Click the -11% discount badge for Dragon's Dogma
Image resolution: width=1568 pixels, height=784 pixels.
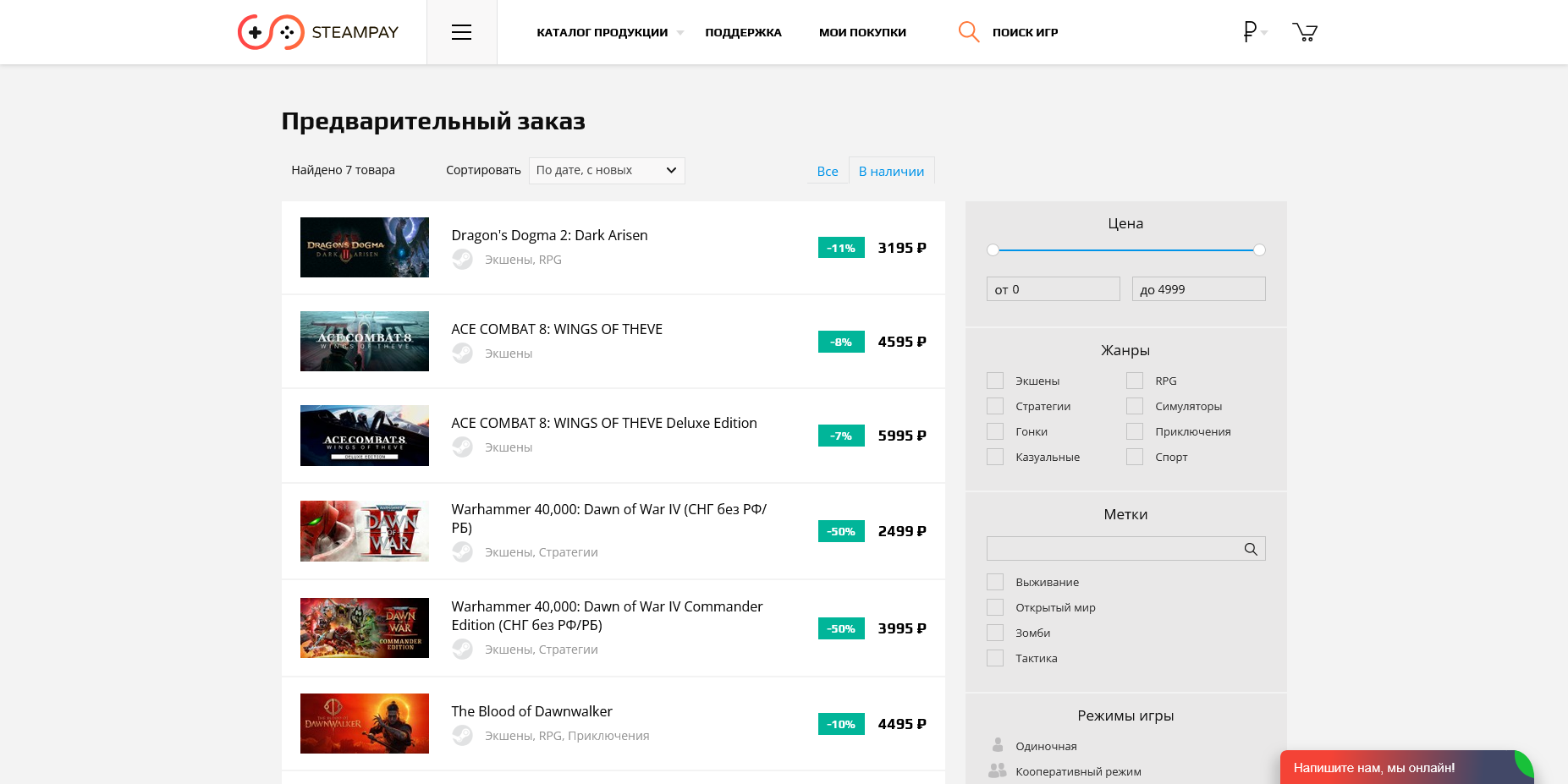[x=841, y=248]
